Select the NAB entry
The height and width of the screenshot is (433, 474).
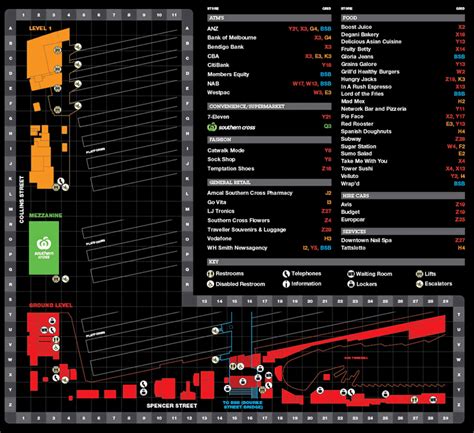click(x=269, y=84)
